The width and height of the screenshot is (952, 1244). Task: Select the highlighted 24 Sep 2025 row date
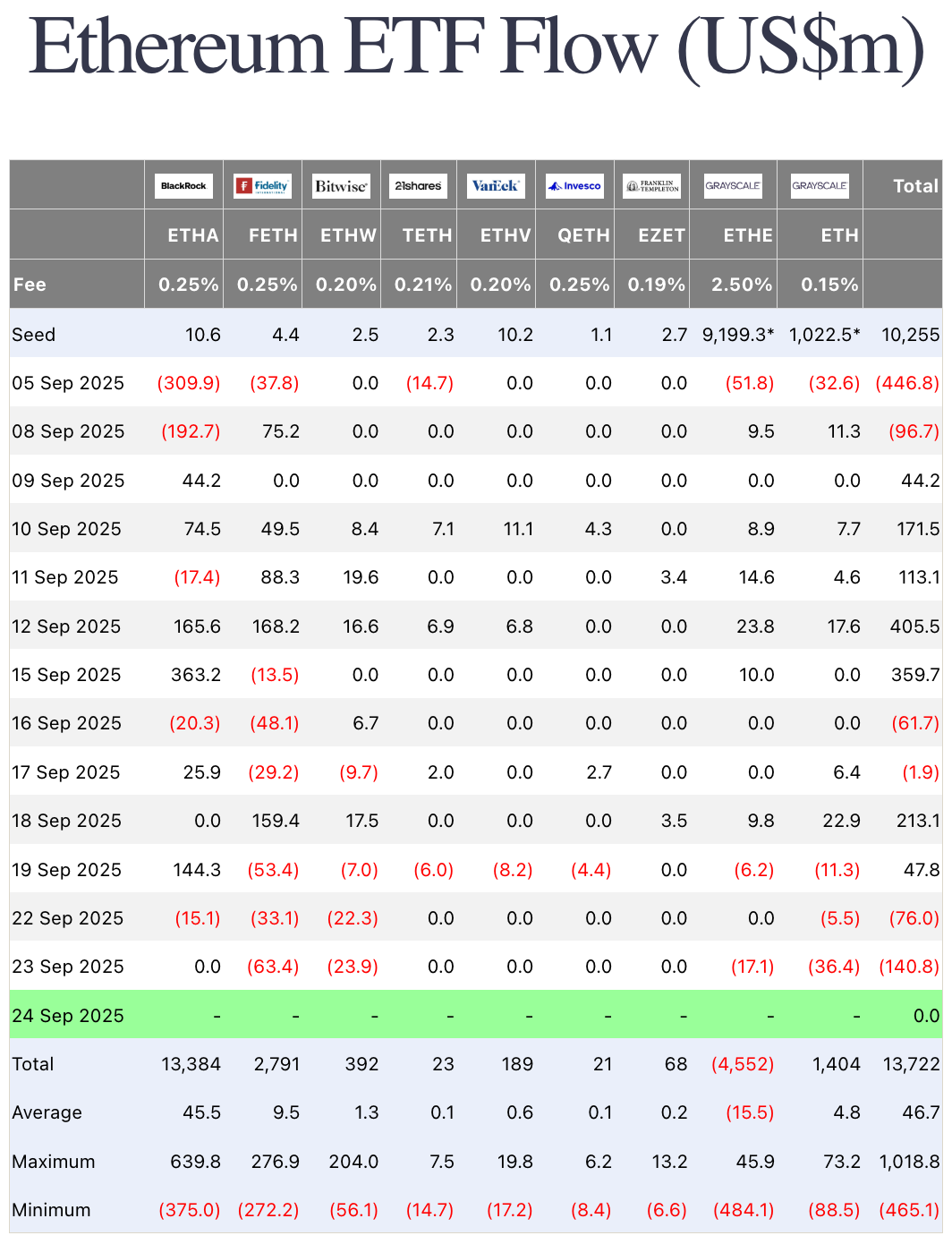pyautogui.click(x=68, y=1016)
